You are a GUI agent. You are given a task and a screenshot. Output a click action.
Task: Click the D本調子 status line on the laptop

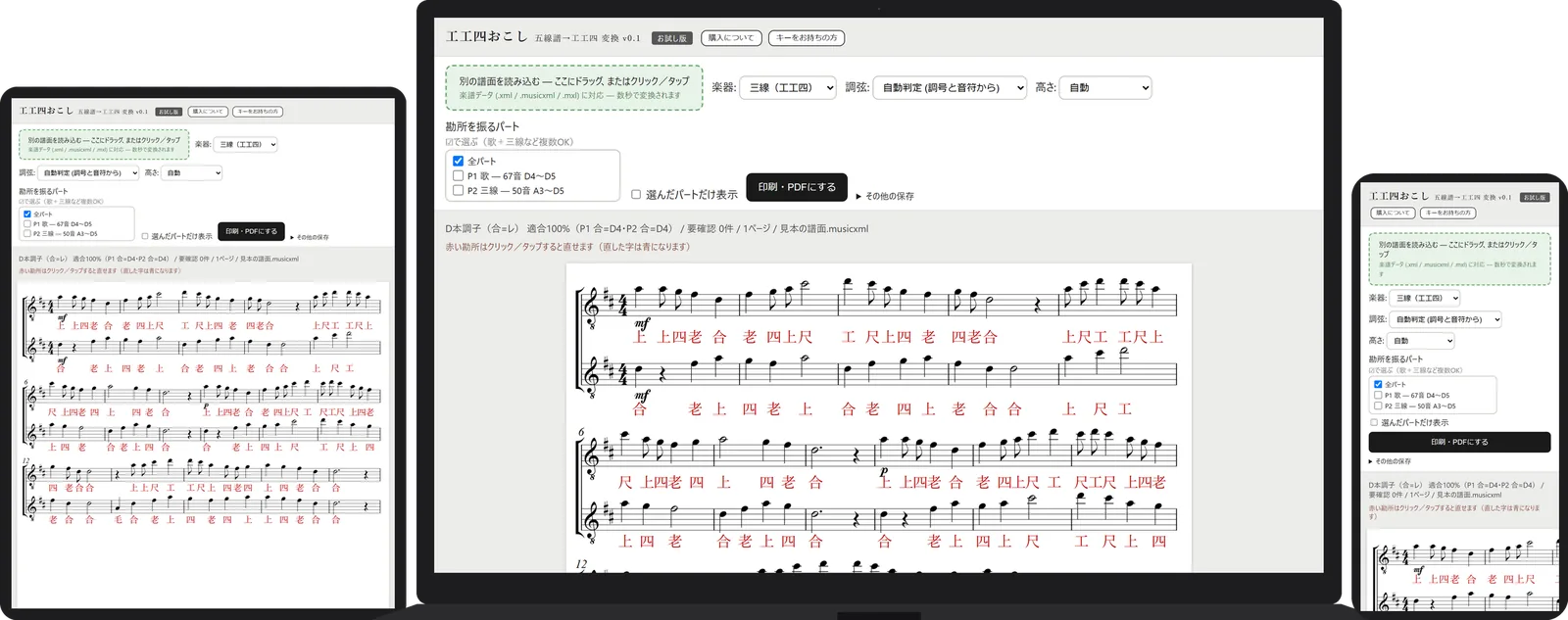tap(657, 229)
